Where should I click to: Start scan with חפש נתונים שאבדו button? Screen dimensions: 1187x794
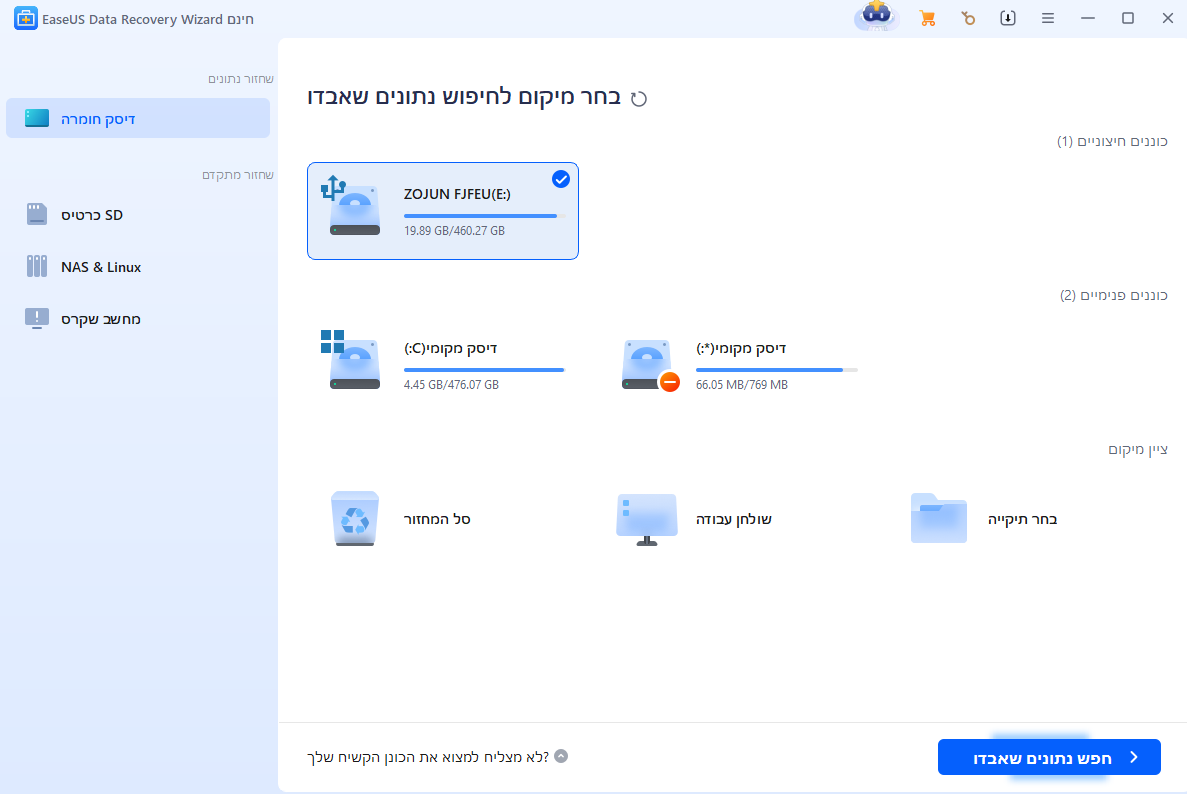[1048, 757]
